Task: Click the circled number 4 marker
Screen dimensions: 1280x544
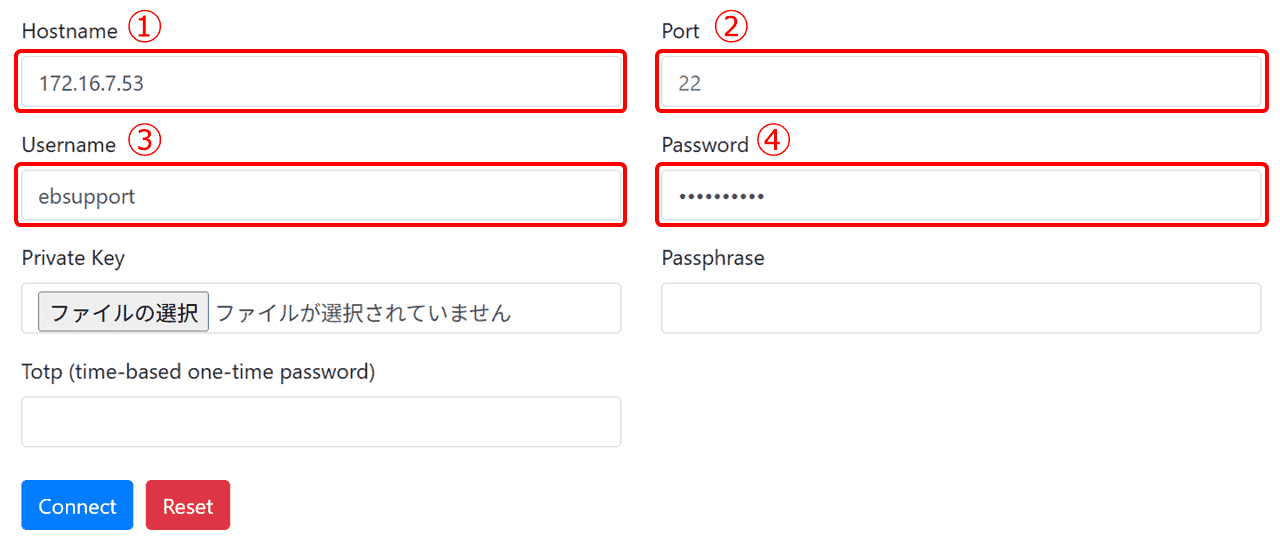Action: coord(774,142)
